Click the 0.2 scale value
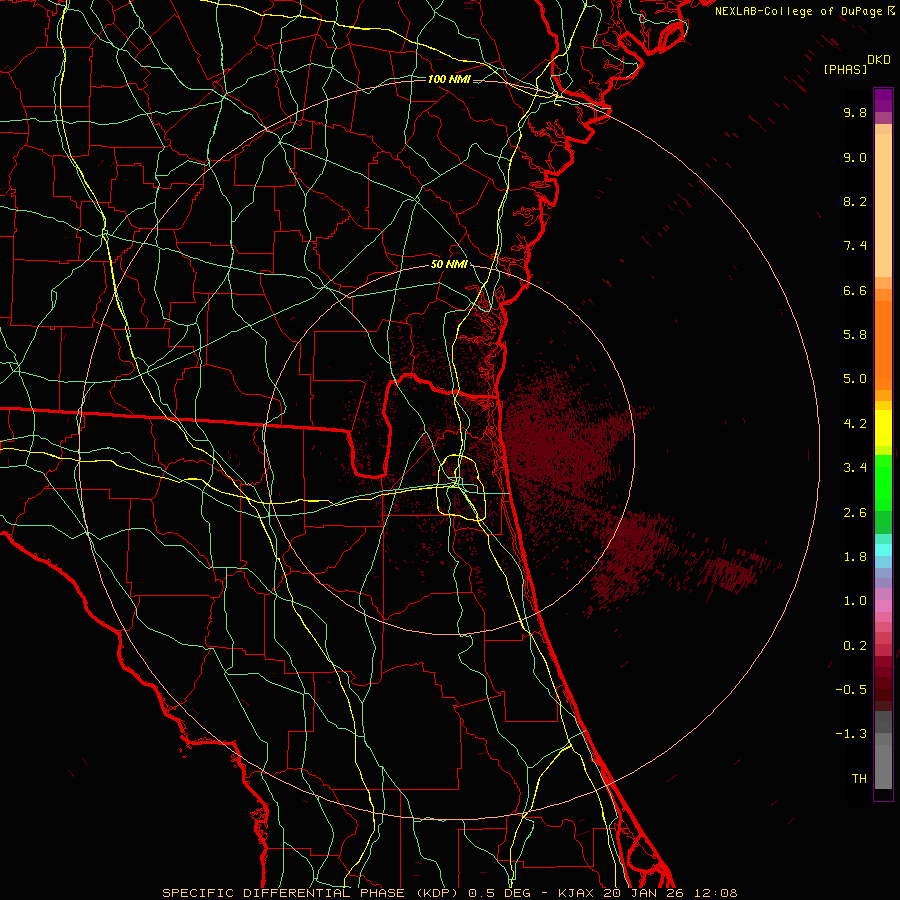The image size is (900, 900). click(x=855, y=646)
